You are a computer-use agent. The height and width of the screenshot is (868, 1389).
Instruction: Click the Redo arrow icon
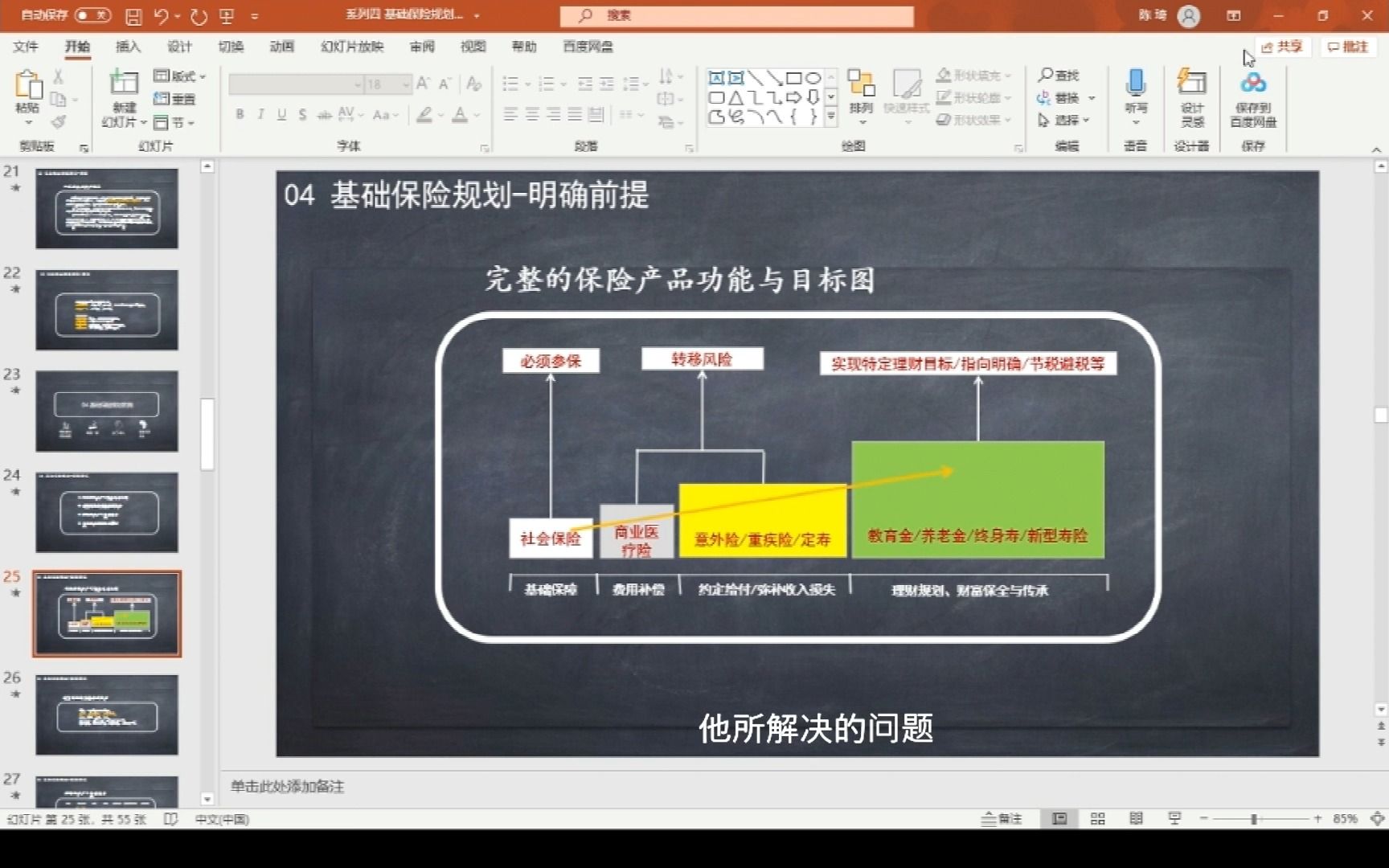[x=199, y=15]
